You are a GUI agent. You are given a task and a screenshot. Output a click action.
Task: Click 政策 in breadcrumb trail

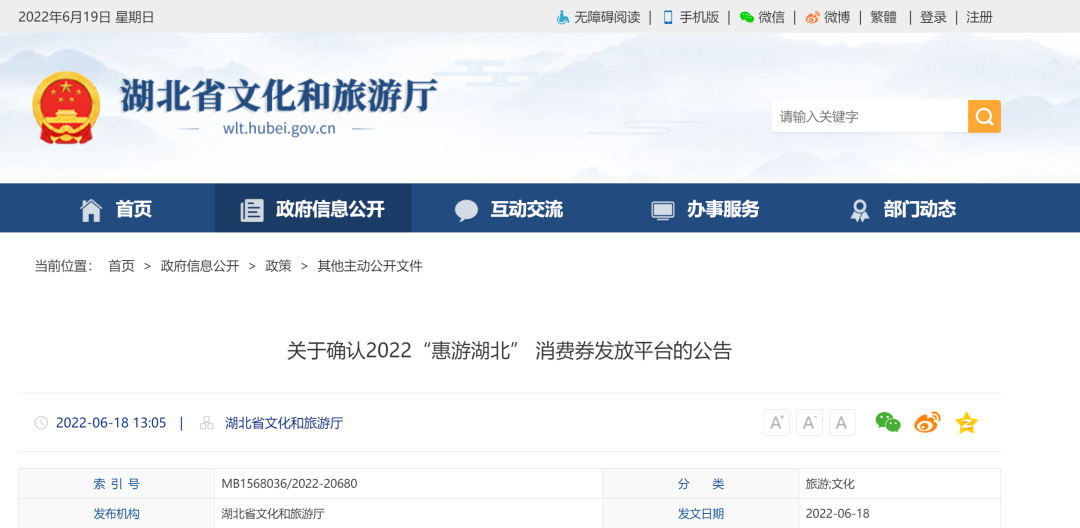click(x=278, y=266)
